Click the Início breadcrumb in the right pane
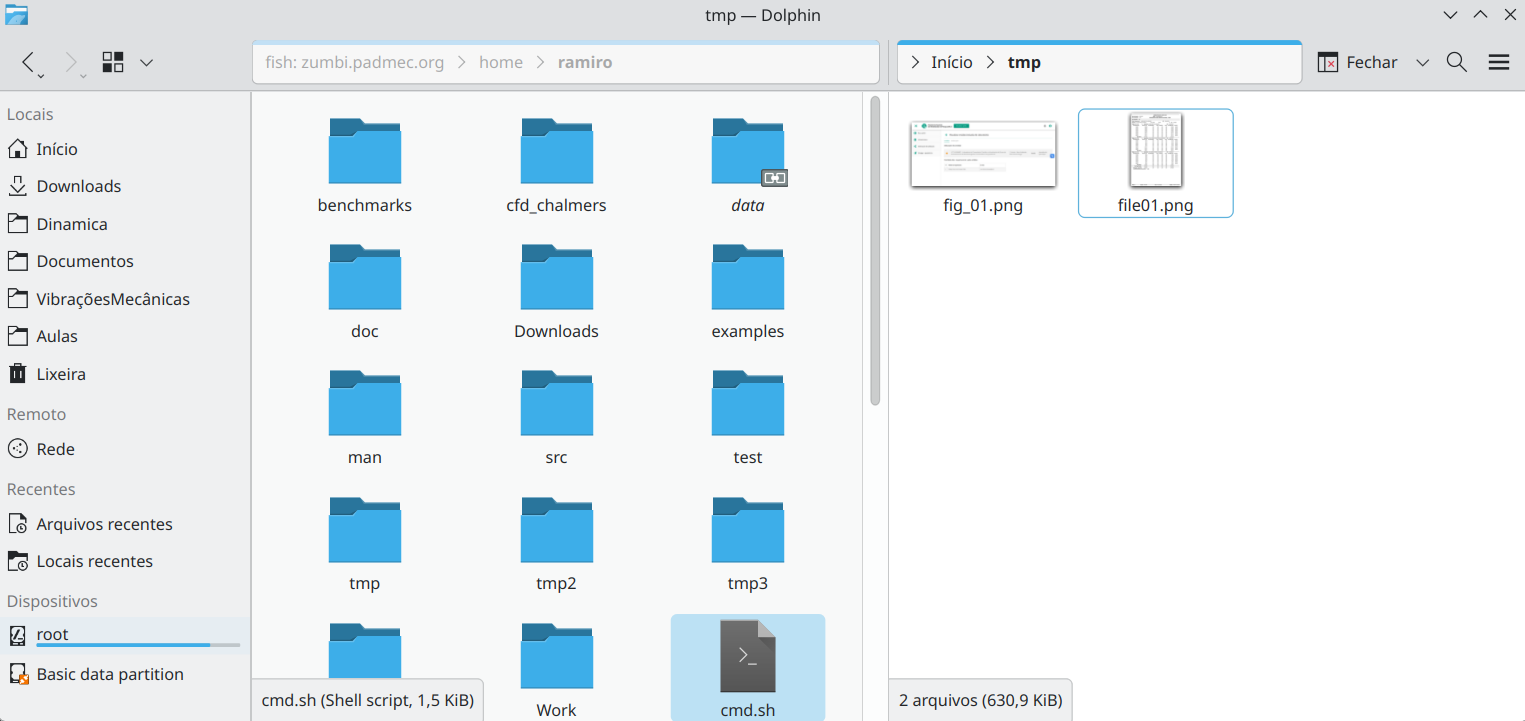1525x721 pixels. coord(952,62)
